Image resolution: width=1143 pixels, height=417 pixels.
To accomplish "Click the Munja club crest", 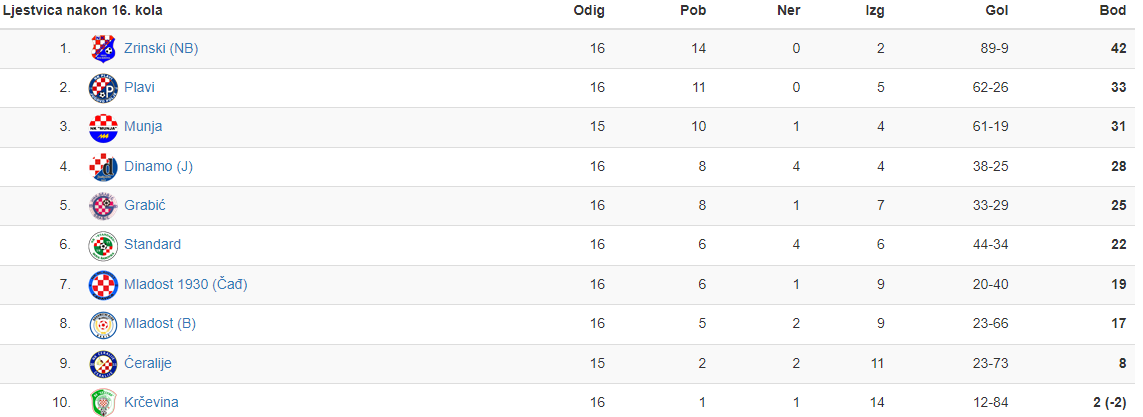I will [103, 127].
